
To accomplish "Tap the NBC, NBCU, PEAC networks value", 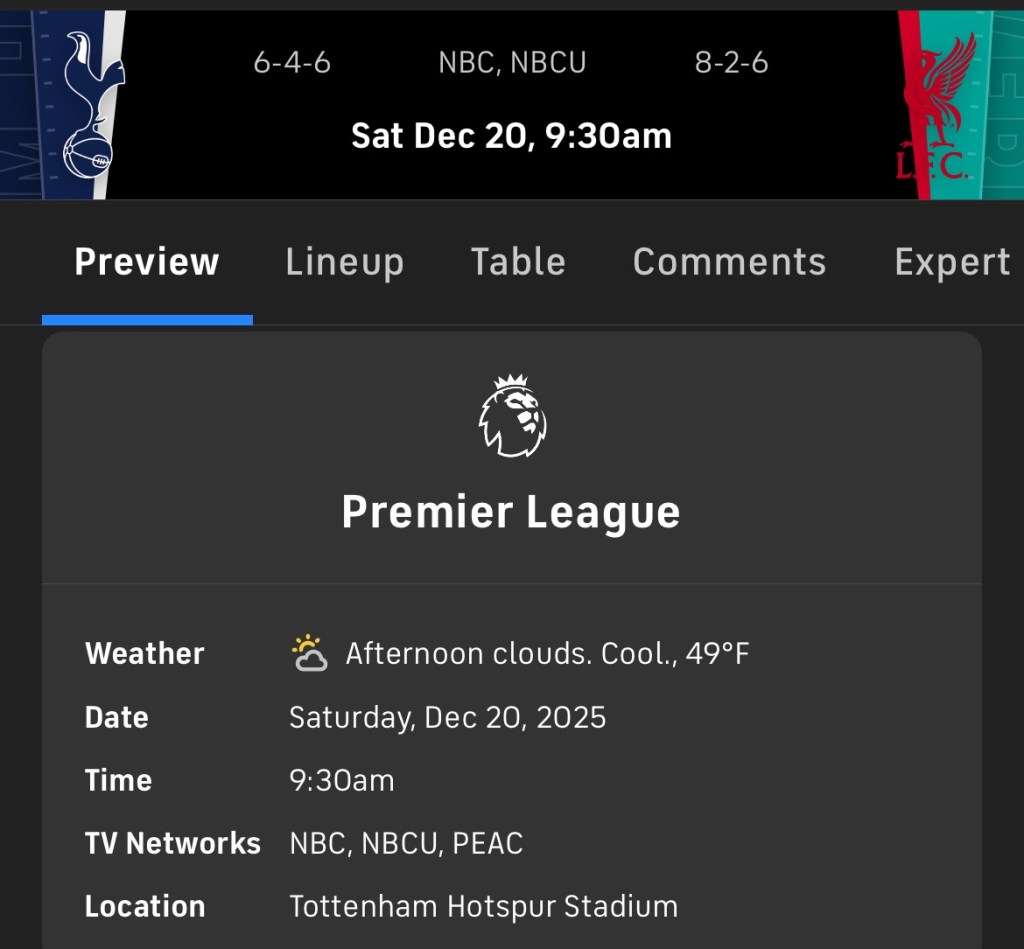I will [x=406, y=843].
